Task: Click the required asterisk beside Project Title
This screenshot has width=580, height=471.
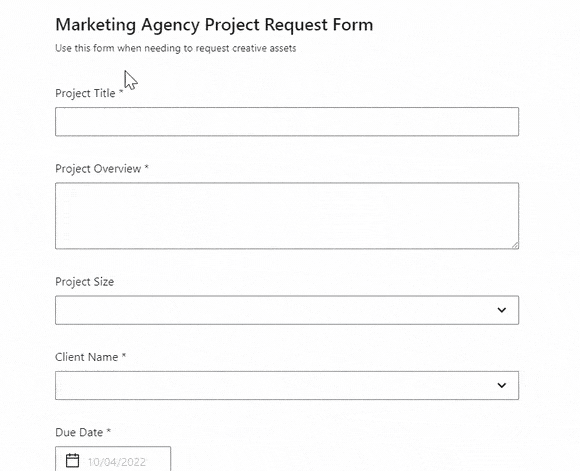Action: 121,92
